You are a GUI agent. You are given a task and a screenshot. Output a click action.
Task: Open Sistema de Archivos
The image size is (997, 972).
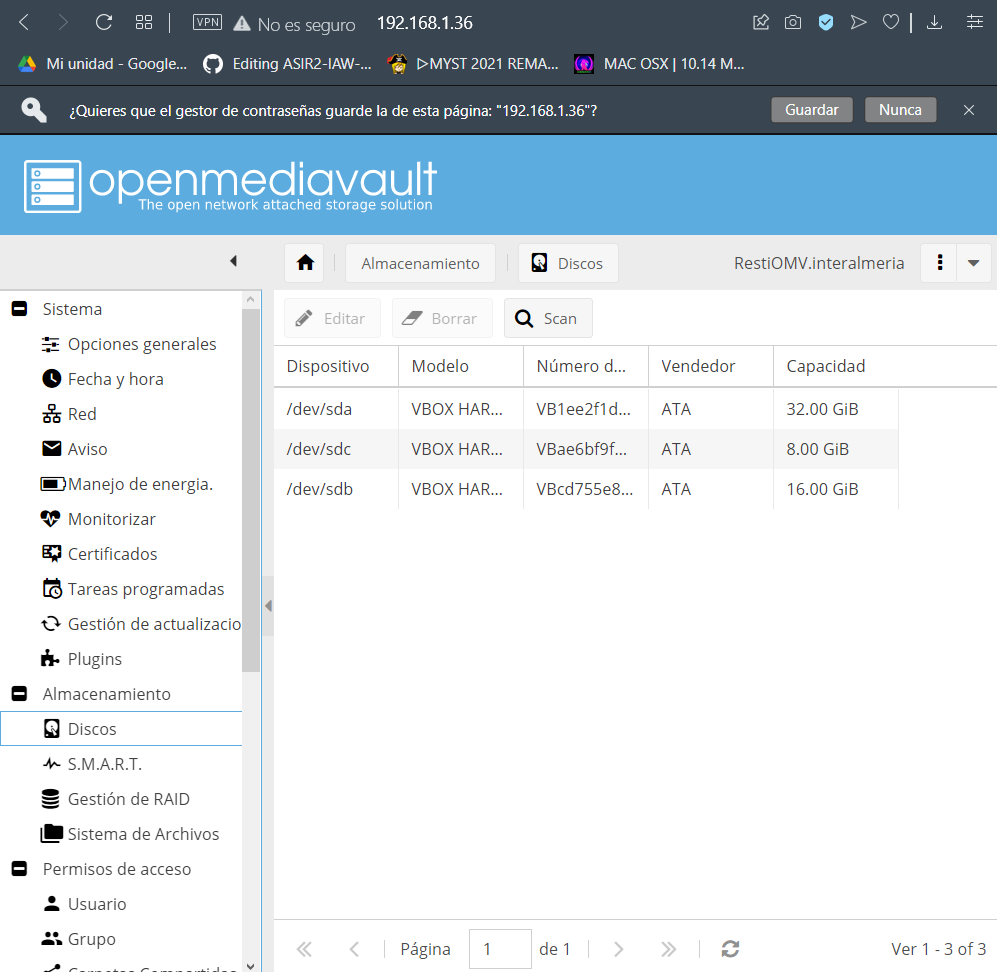tap(130, 833)
